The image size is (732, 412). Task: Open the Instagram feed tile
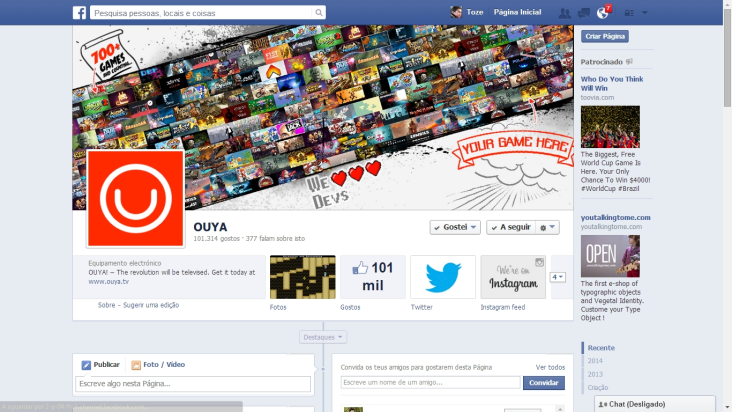(x=513, y=277)
